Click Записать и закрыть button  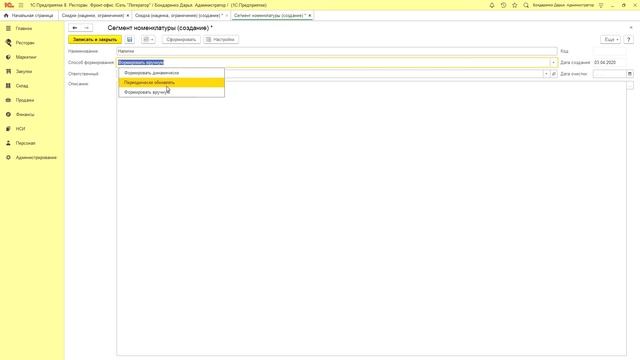pyautogui.click(x=95, y=40)
